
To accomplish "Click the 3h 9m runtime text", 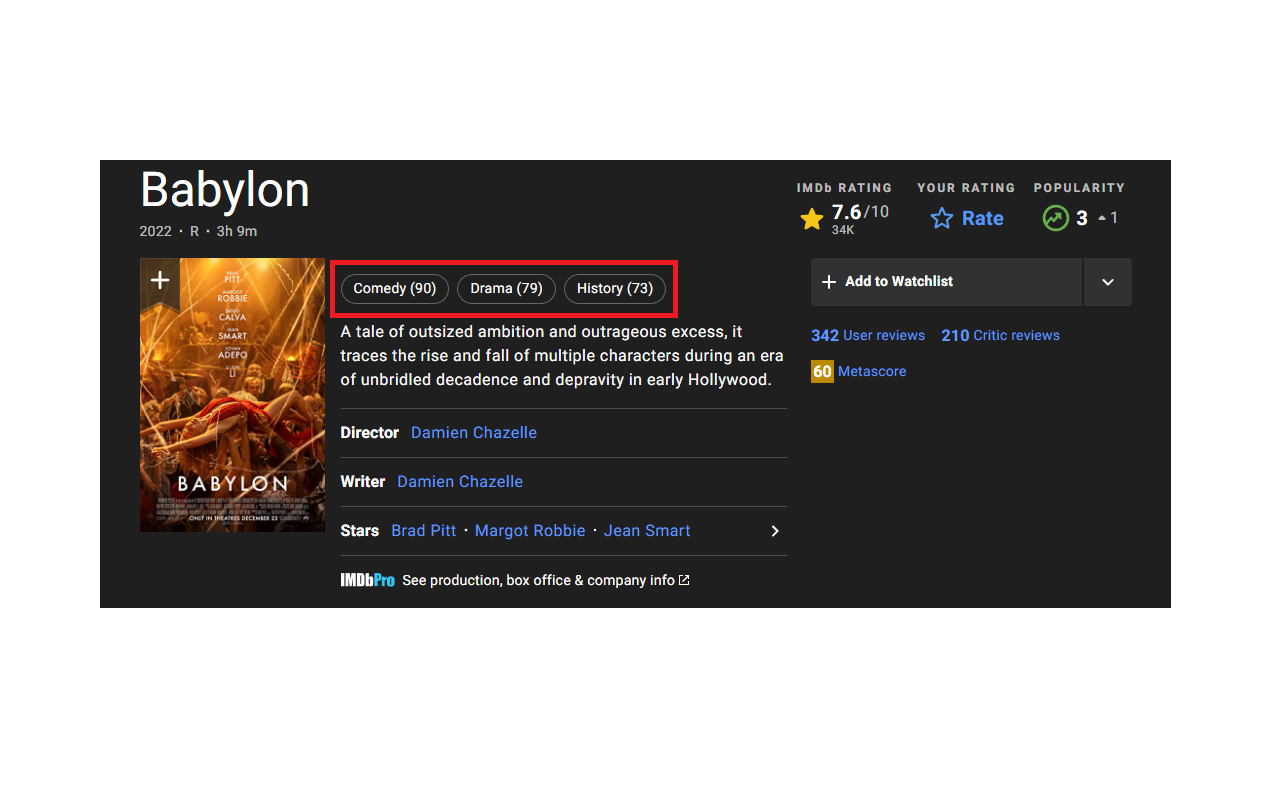I will [x=237, y=231].
